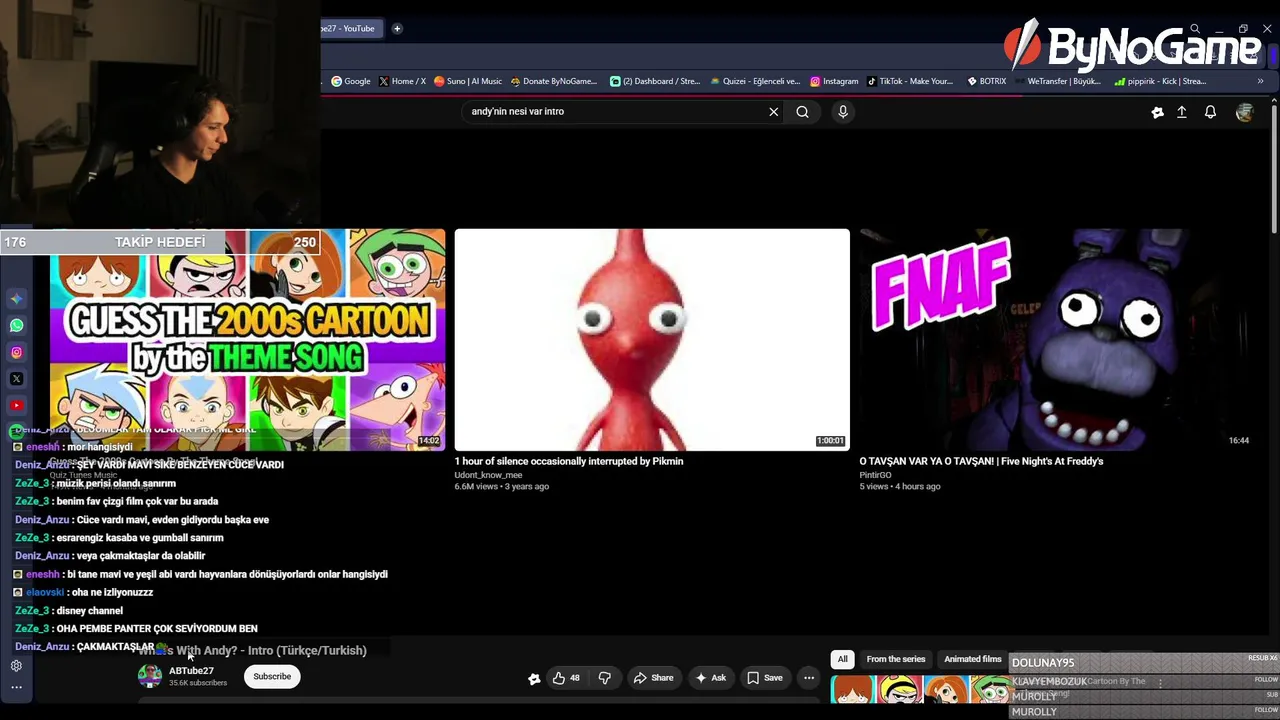Expand the hidden bookmarks overflow chevron

pos(1260,81)
